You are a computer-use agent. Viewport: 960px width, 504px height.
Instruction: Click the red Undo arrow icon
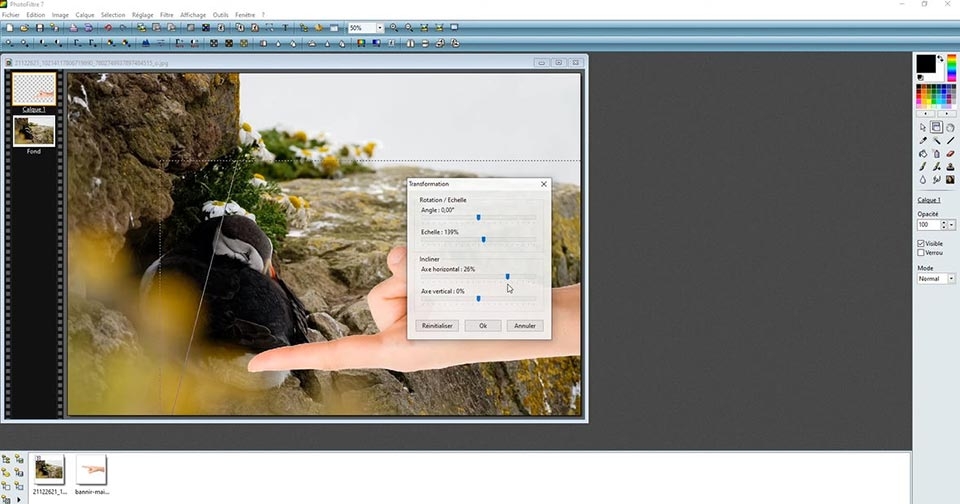[x=108, y=28]
